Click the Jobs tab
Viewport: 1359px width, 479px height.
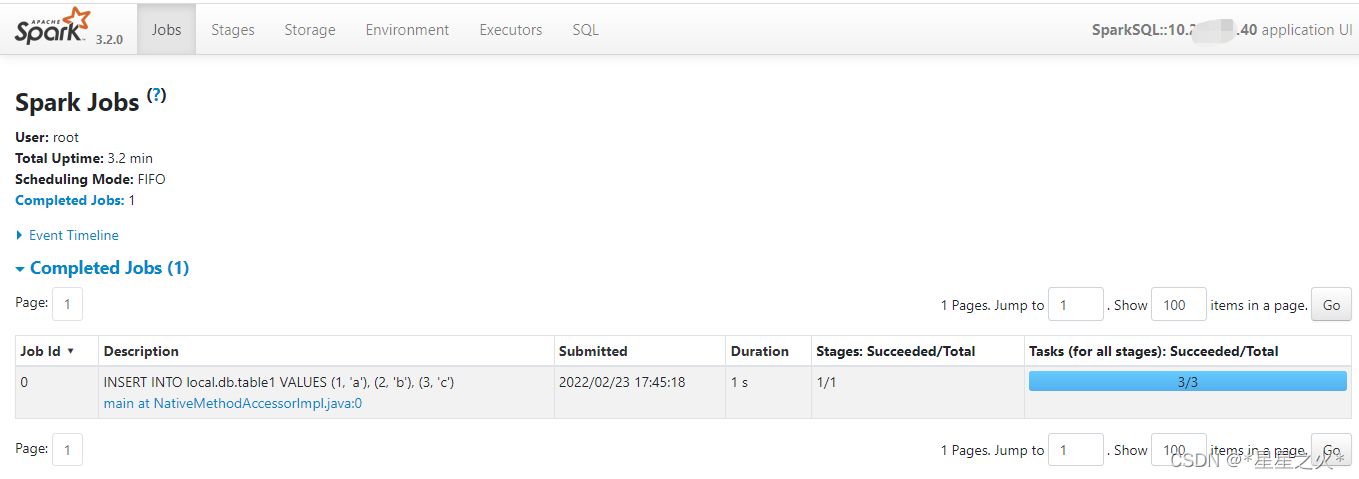[166, 30]
